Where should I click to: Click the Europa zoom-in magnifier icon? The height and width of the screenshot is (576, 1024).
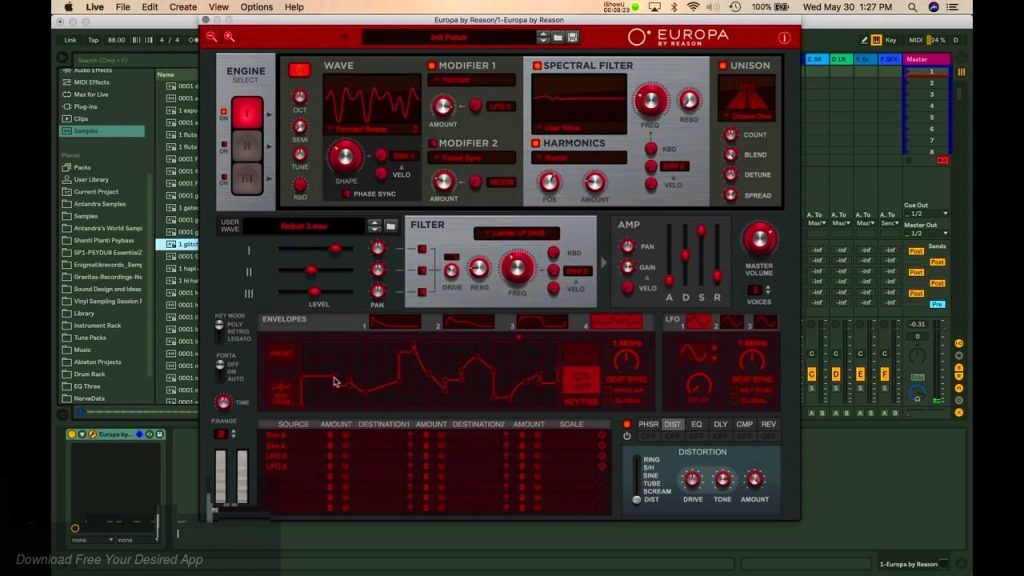(x=229, y=37)
